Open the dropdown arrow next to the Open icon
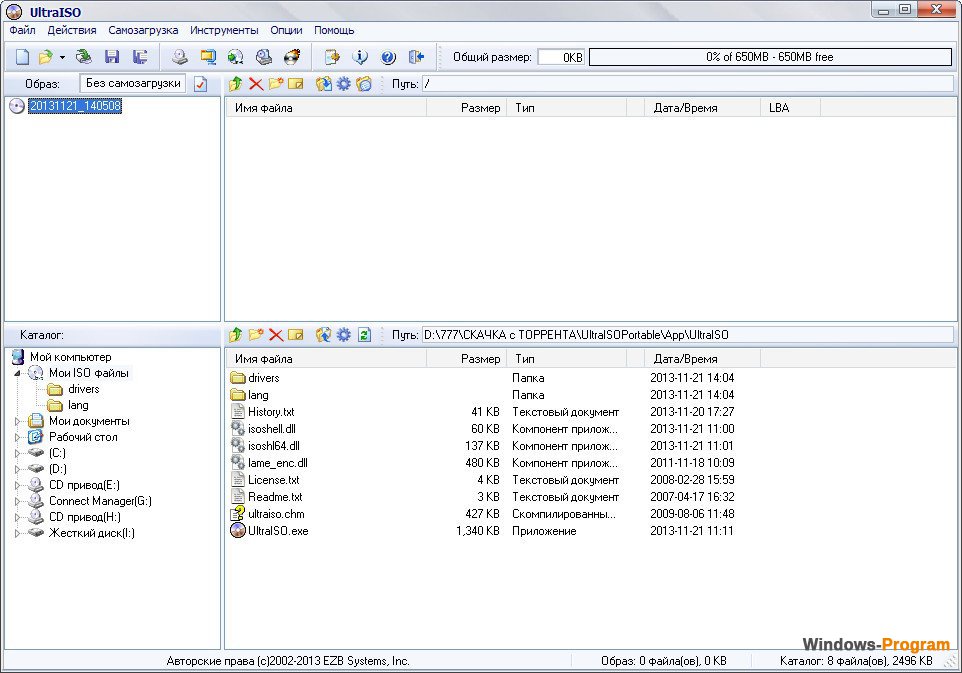The image size is (962, 673). pyautogui.click(x=62, y=58)
